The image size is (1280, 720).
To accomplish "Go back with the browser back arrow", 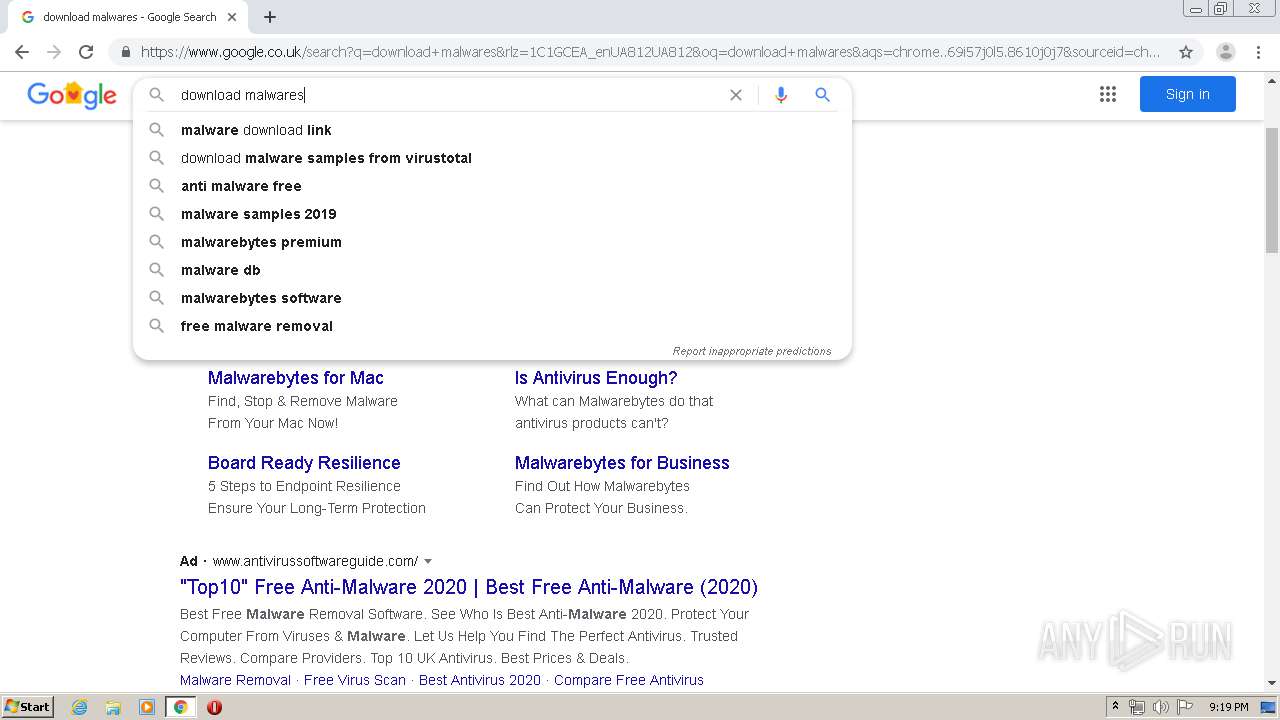I will pos(22,52).
